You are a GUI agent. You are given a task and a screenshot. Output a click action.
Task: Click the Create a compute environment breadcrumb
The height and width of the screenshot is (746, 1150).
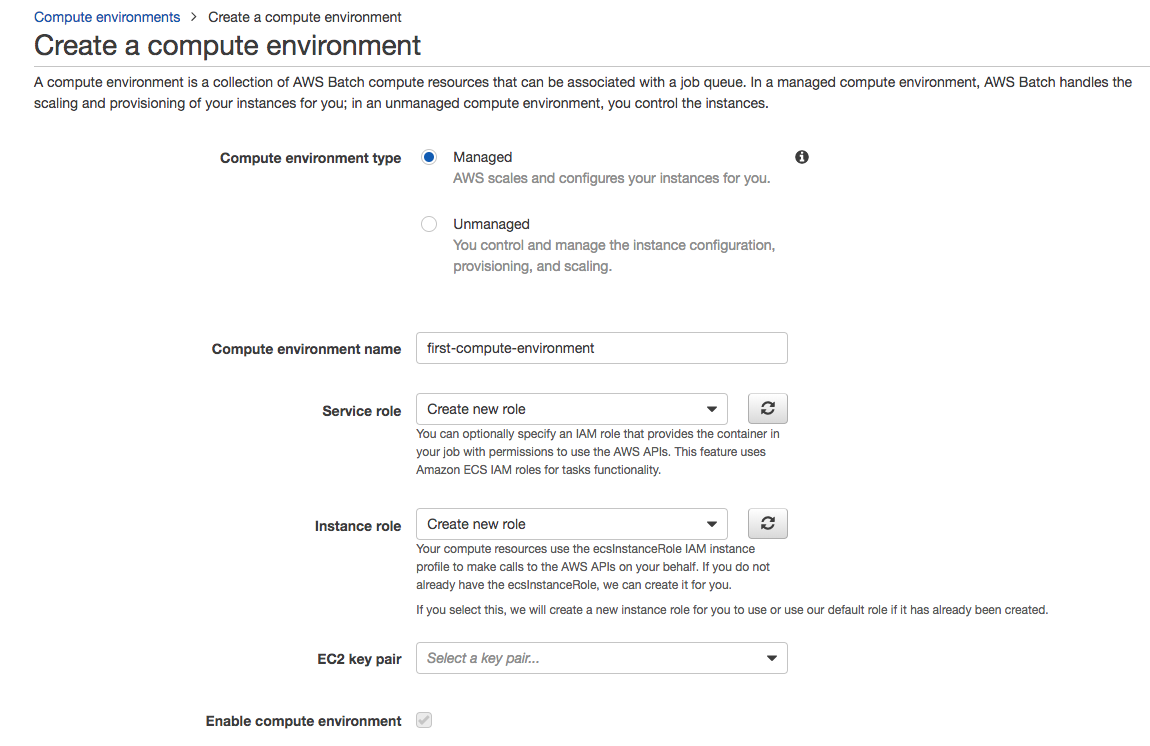coord(304,16)
